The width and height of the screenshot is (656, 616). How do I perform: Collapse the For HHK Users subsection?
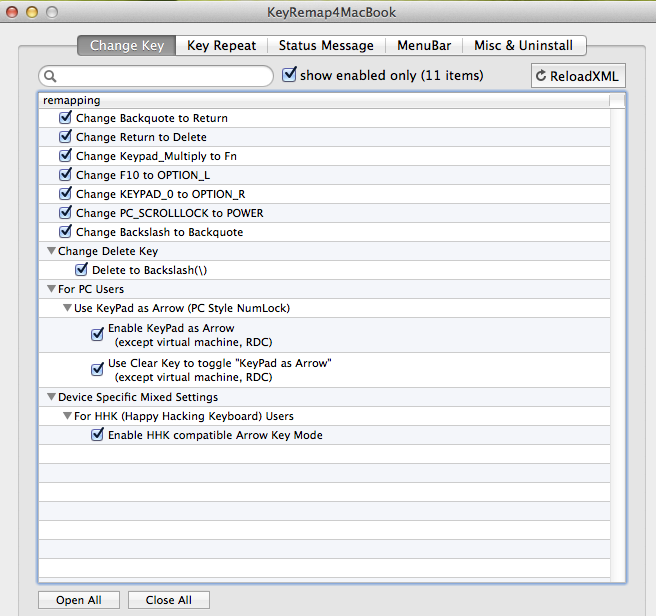(67, 416)
